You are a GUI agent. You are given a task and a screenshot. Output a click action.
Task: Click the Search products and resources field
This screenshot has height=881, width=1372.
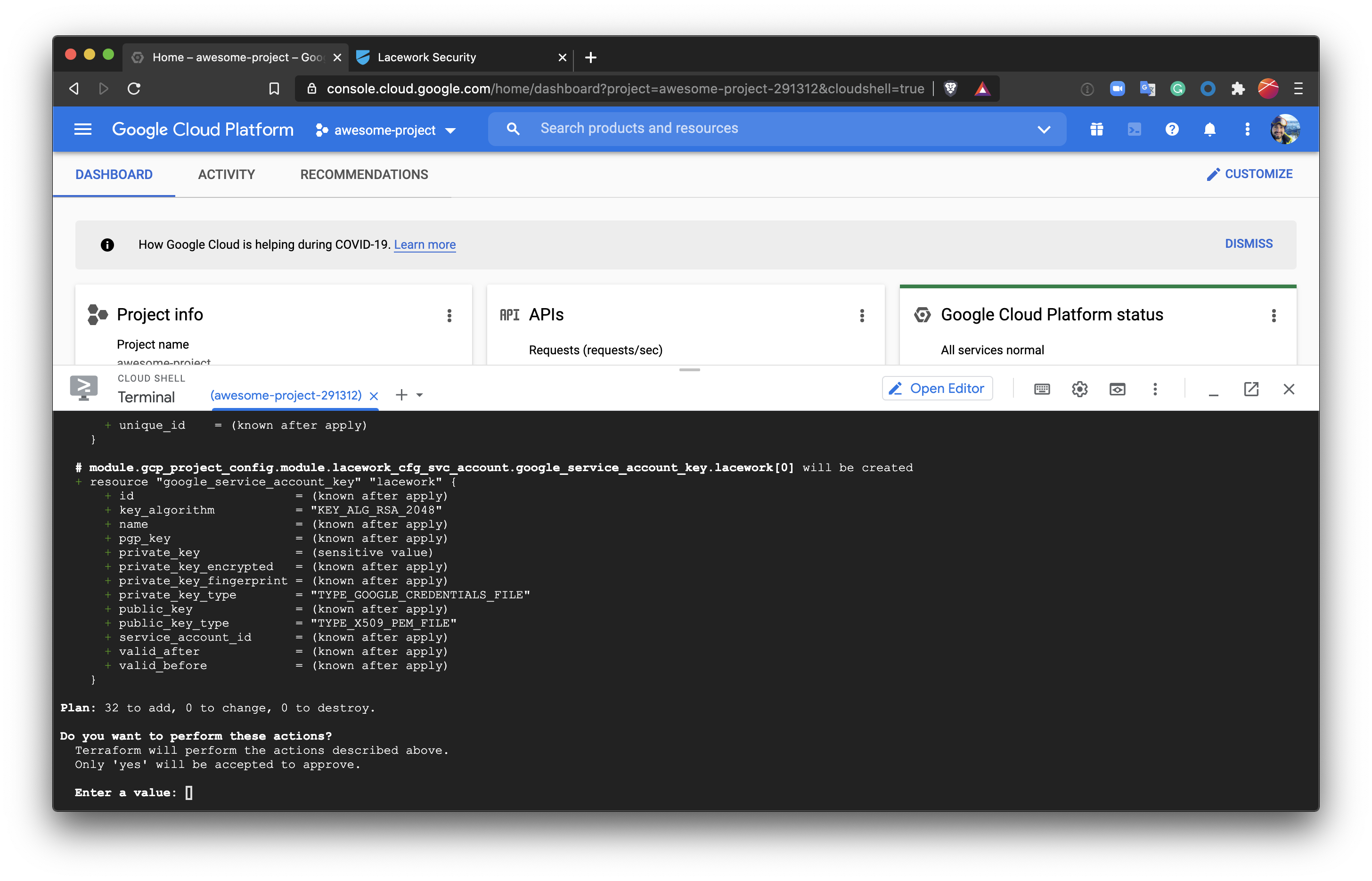(639, 128)
